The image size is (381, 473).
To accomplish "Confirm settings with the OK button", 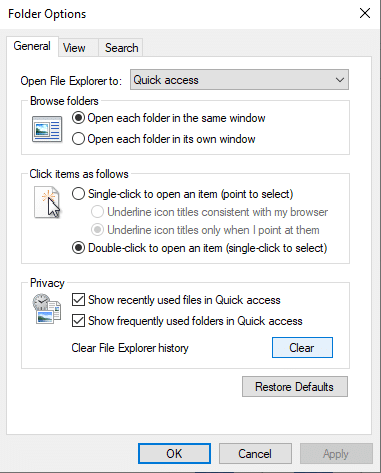I will 174,454.
